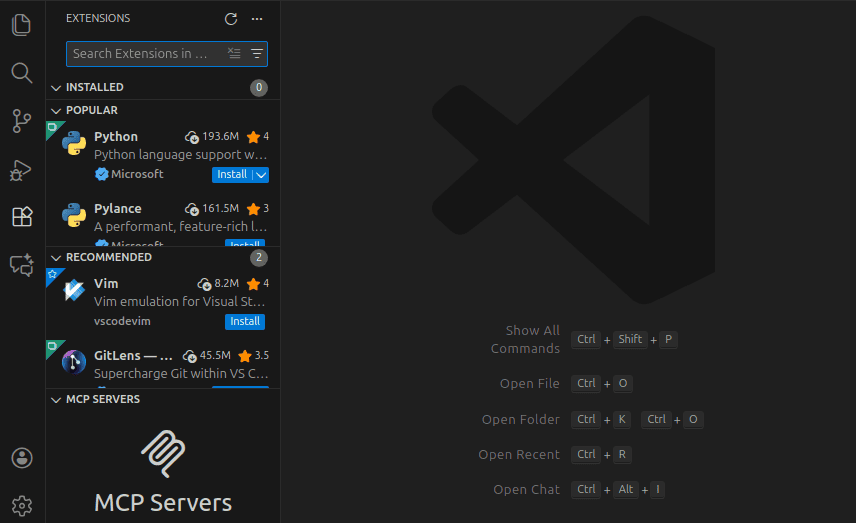Collapse the MCP SERVERS section
This screenshot has height=523, width=856.
56,400
